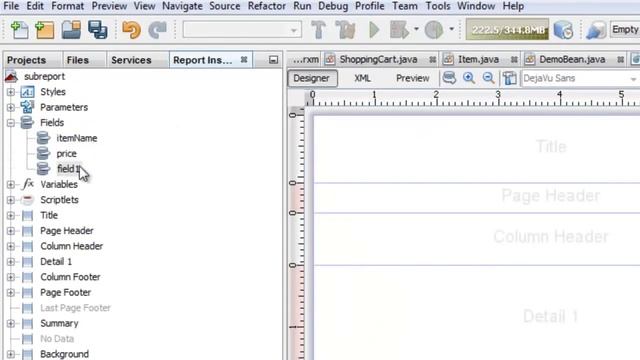Select the price field

(67, 154)
